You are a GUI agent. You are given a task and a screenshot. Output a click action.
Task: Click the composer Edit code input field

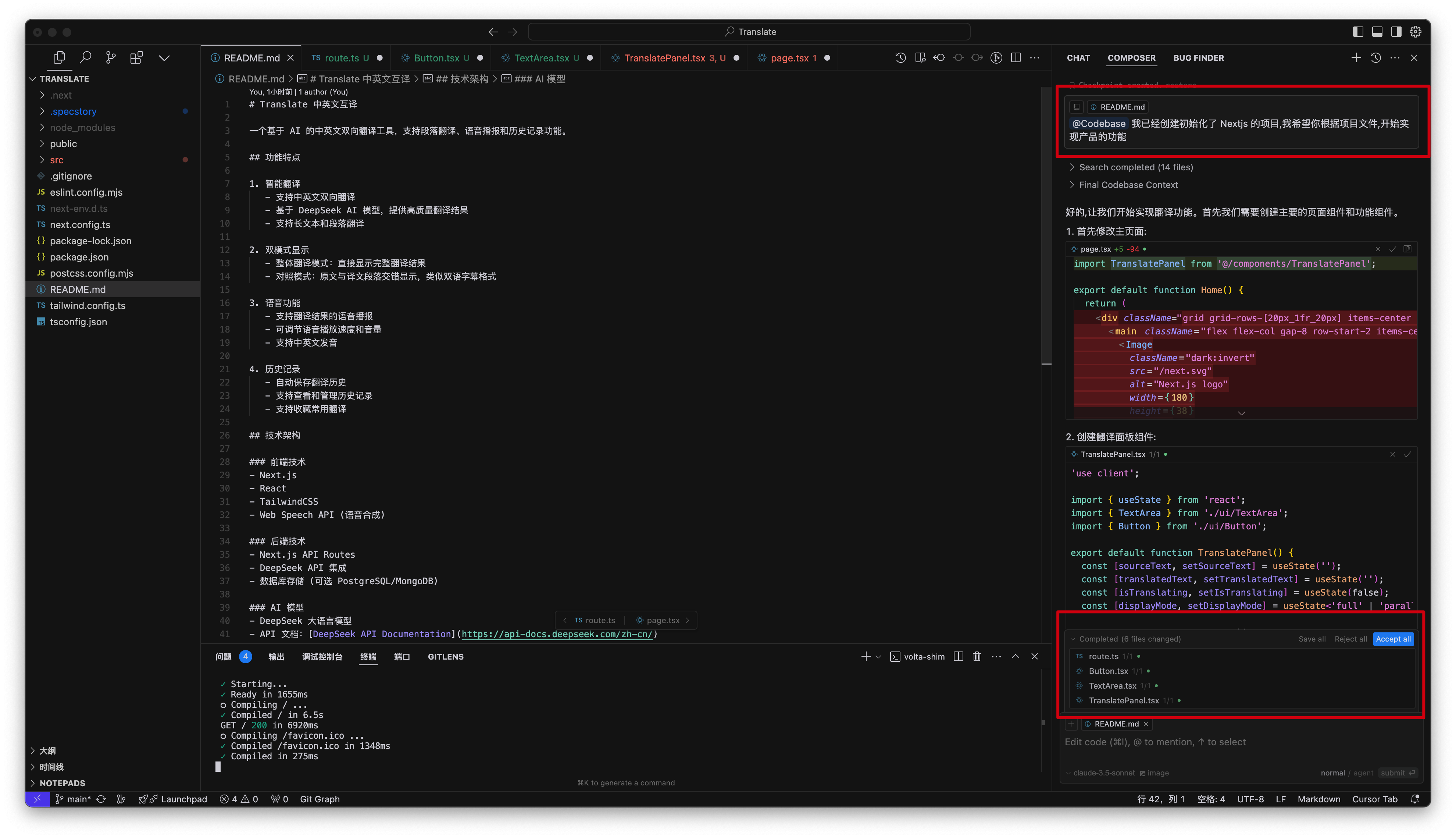1237,742
